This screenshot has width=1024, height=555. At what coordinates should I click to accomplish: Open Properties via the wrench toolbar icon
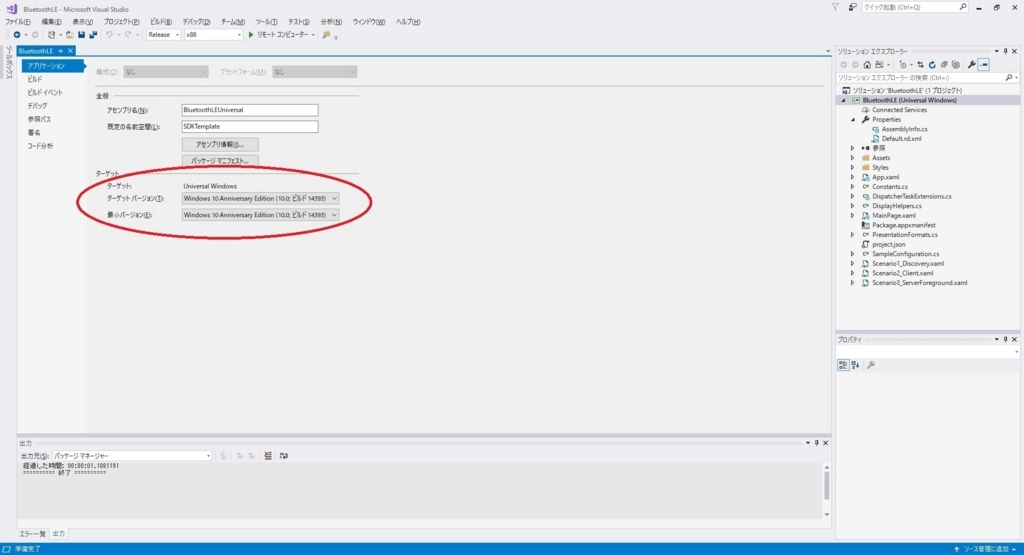(972, 65)
